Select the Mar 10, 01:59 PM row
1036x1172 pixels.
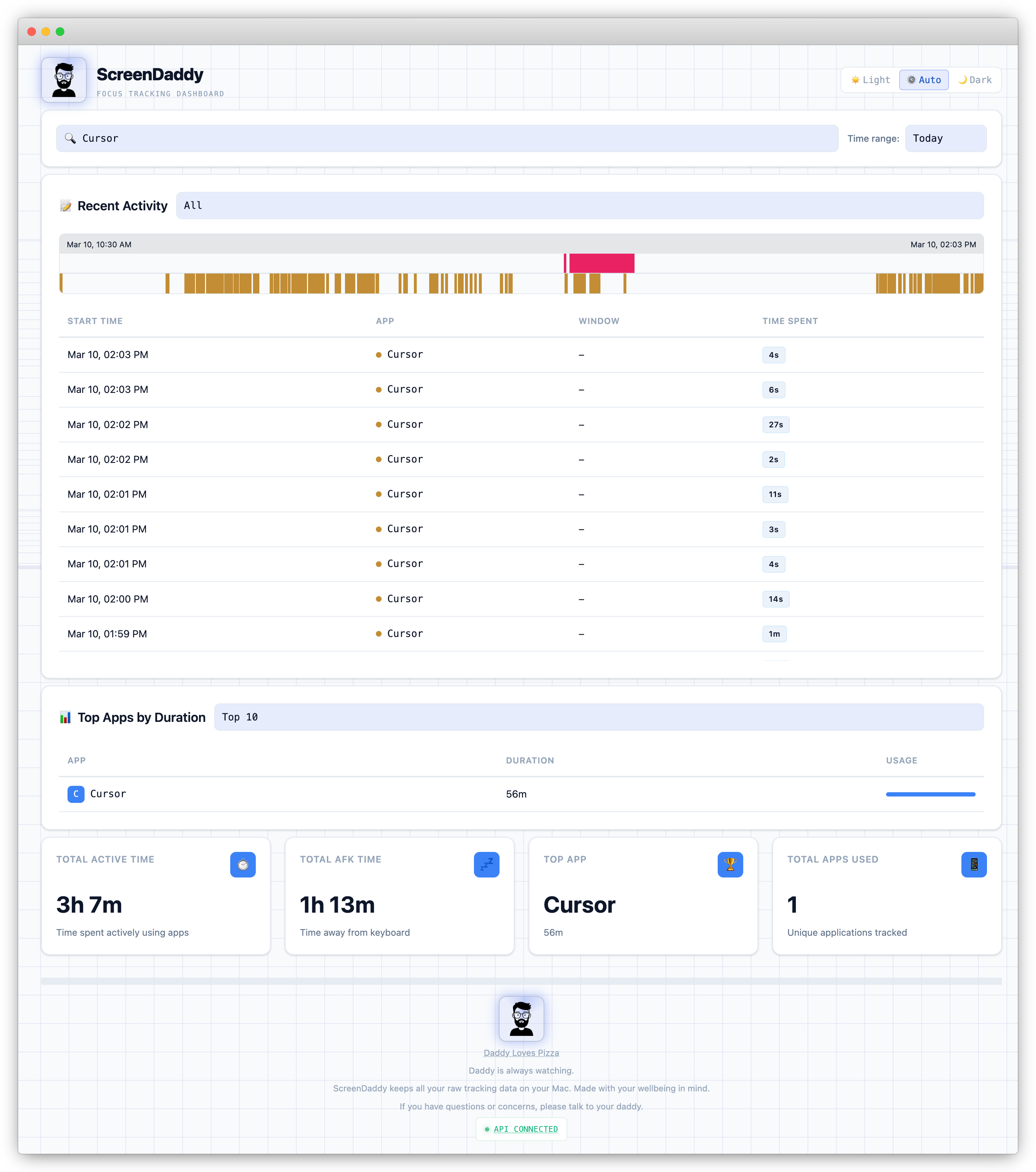[521, 634]
